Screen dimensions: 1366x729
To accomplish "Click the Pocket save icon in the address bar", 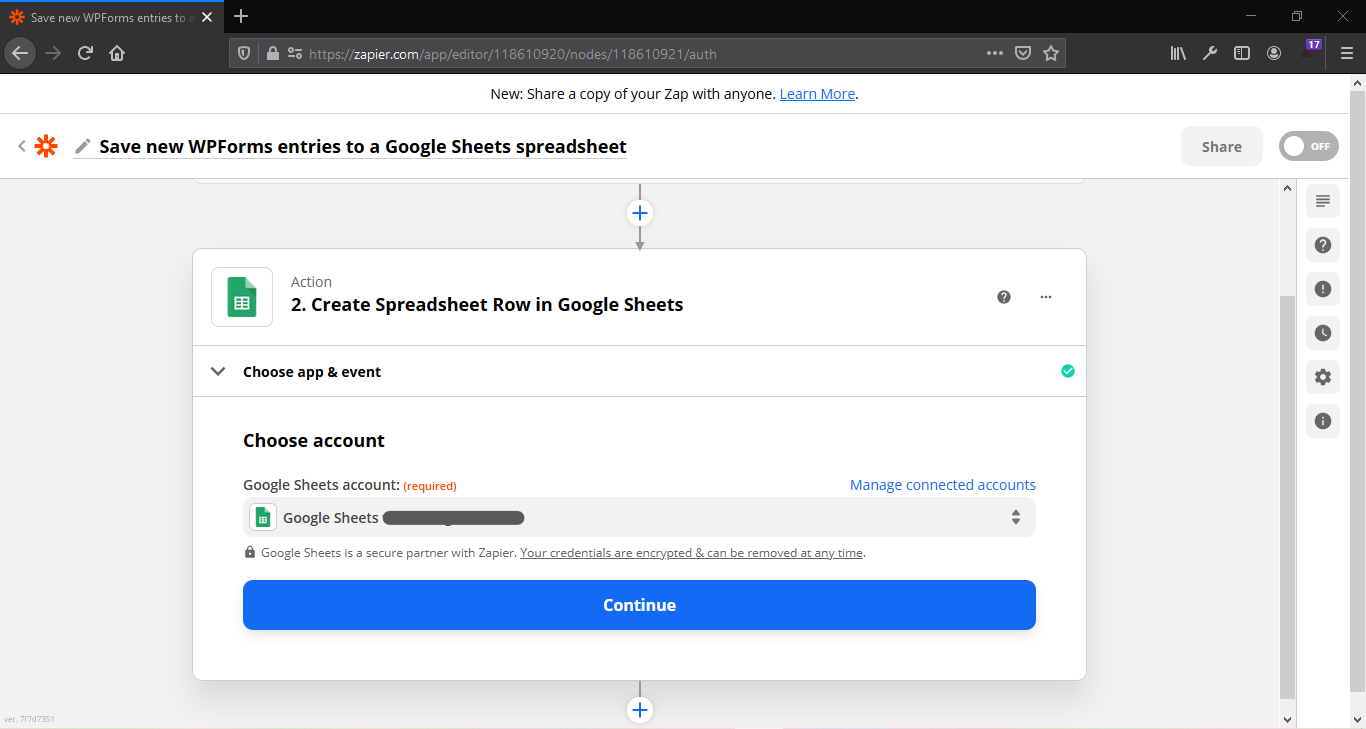I will (x=1023, y=53).
